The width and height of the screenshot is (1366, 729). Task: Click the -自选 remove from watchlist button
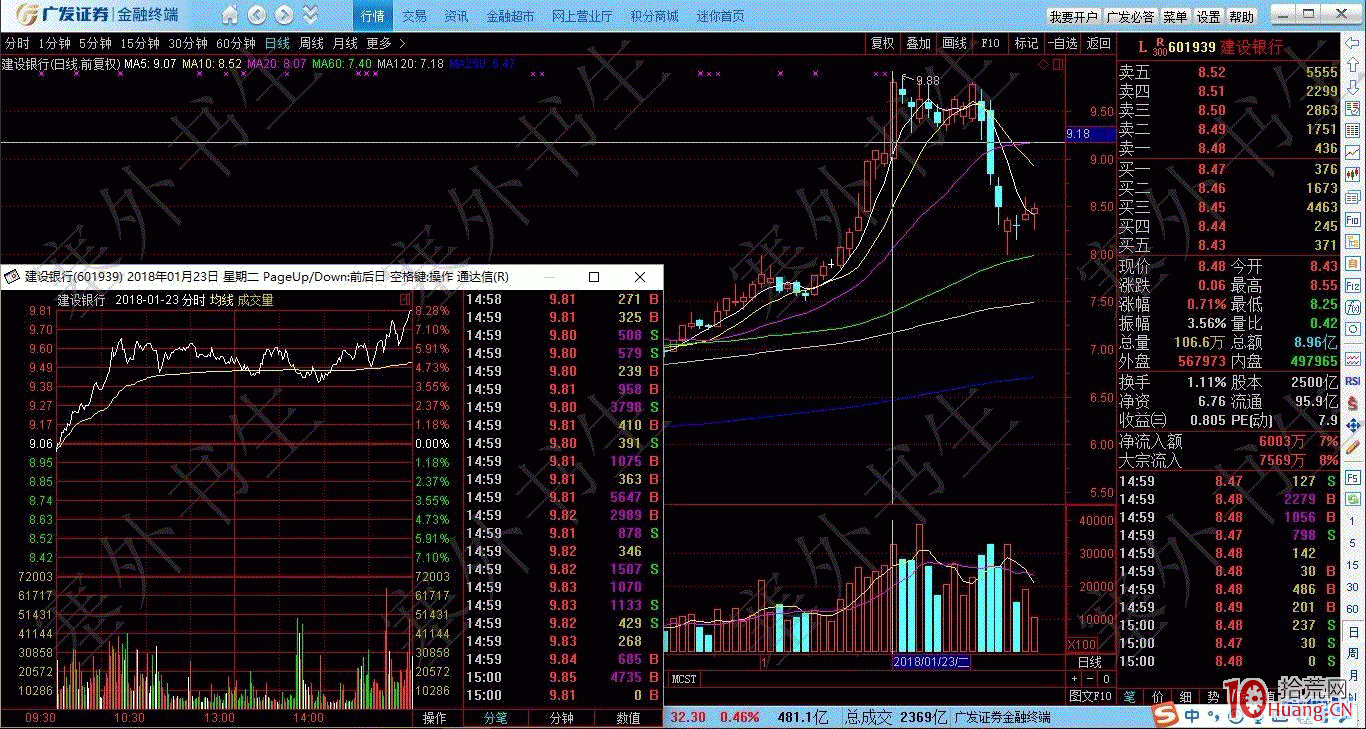point(1063,43)
